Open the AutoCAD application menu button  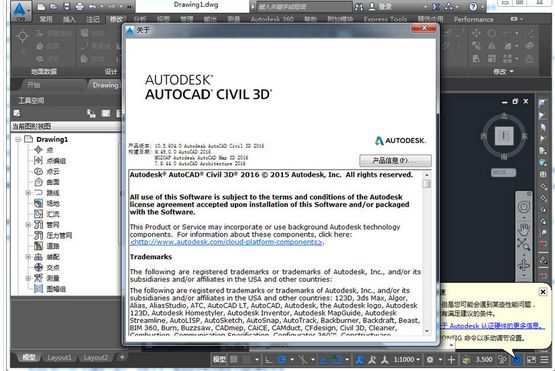20,10
